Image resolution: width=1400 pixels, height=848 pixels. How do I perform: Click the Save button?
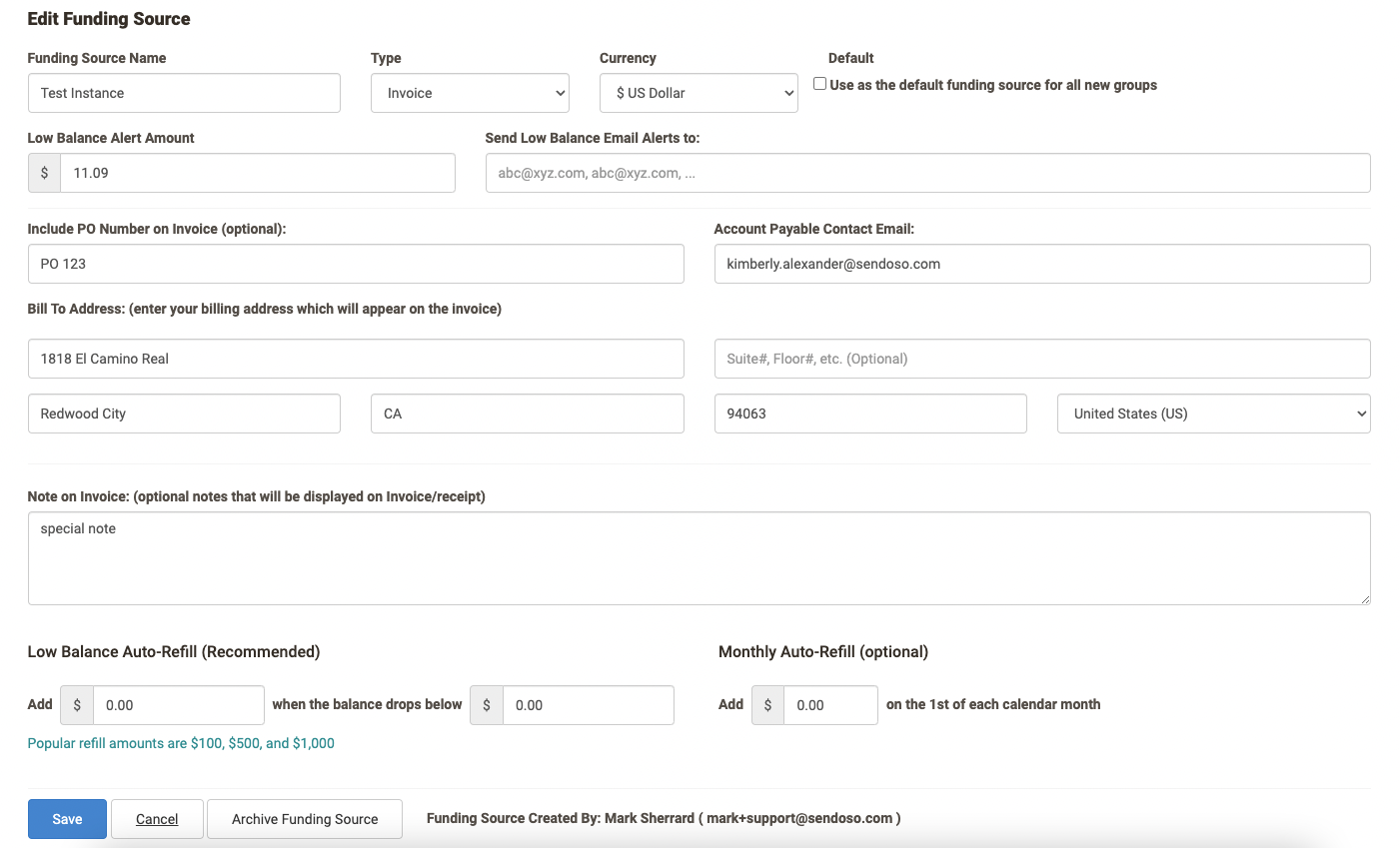click(x=67, y=819)
